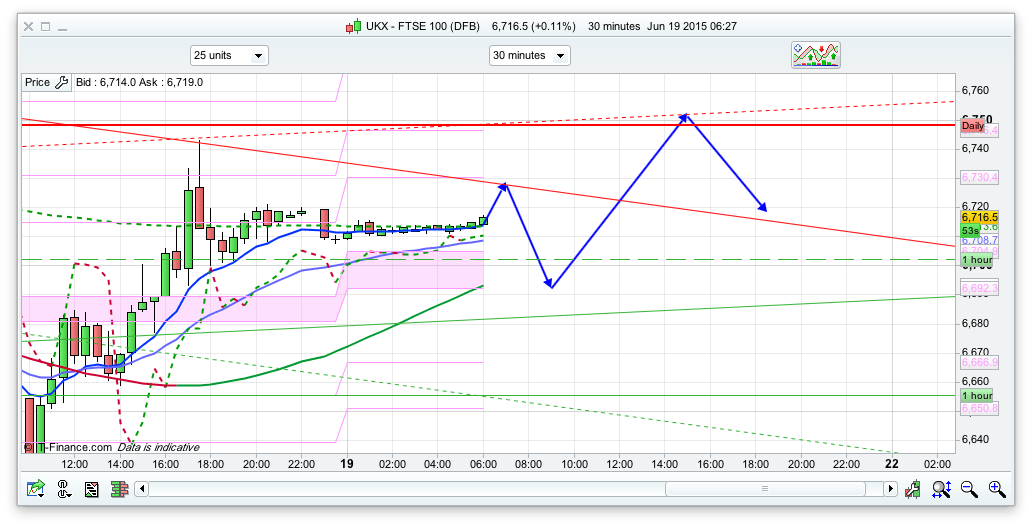Click the UKX candlestick icon in title bar
This screenshot has width=1032, height=527.
pyautogui.click(x=353, y=26)
